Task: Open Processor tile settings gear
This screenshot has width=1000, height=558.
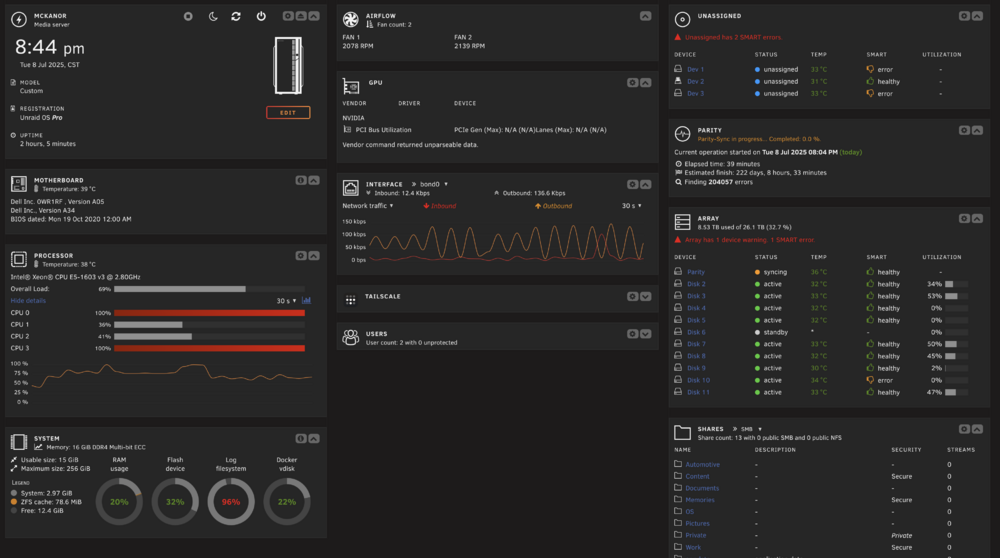Action: click(301, 256)
